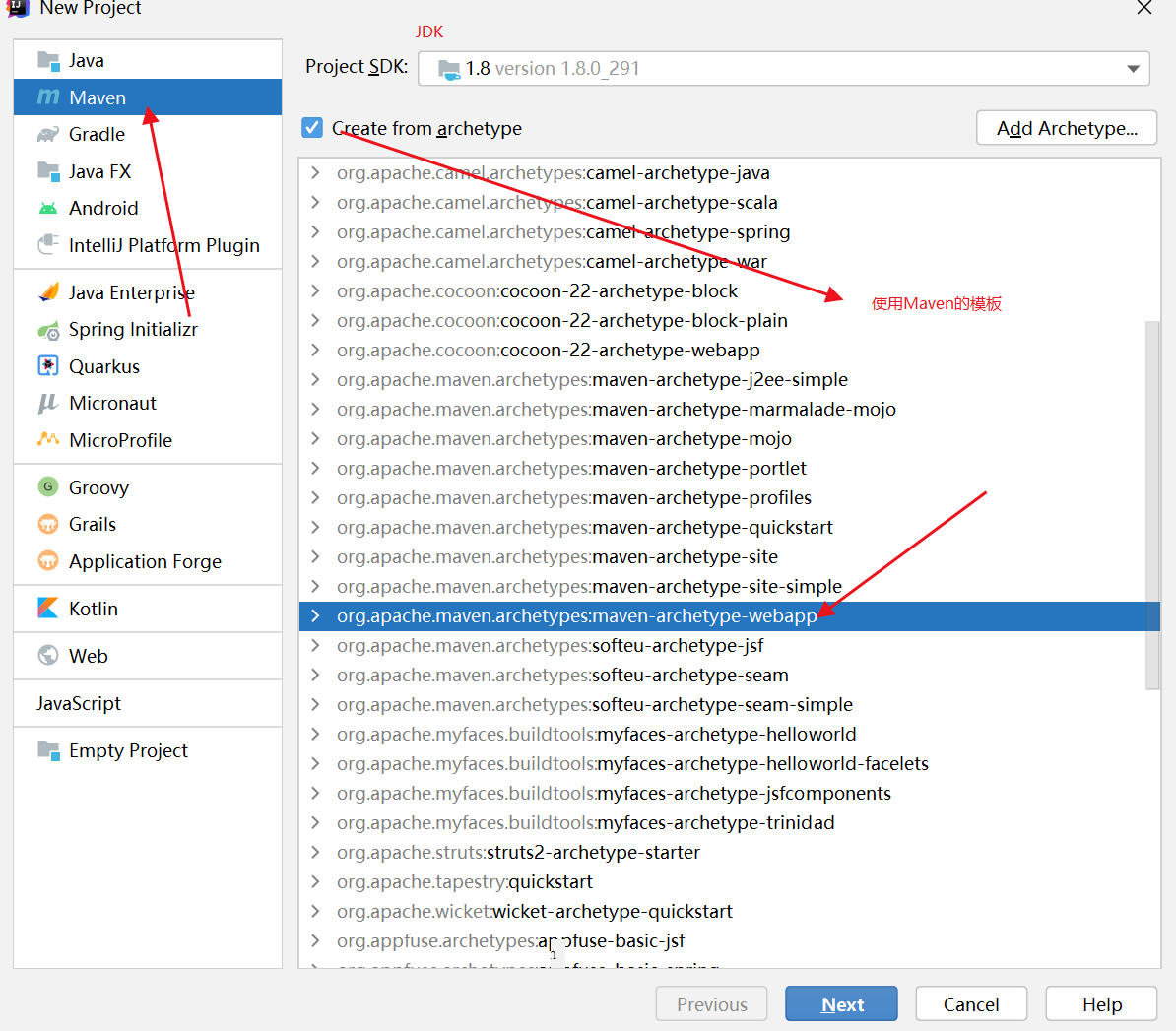Image resolution: width=1176 pixels, height=1031 pixels.
Task: Select the Gradle elephant icon
Action: [x=48, y=135]
